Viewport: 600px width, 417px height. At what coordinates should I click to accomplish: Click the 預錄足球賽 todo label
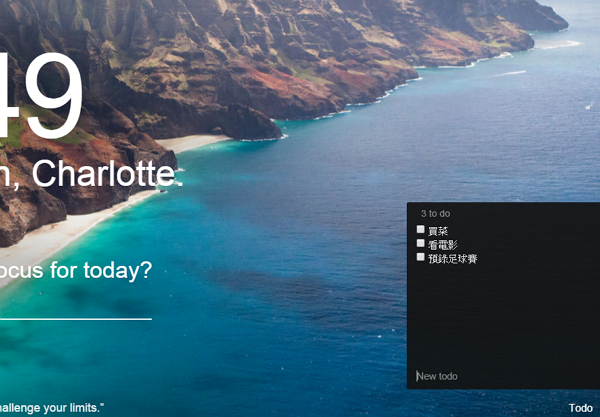(452, 259)
